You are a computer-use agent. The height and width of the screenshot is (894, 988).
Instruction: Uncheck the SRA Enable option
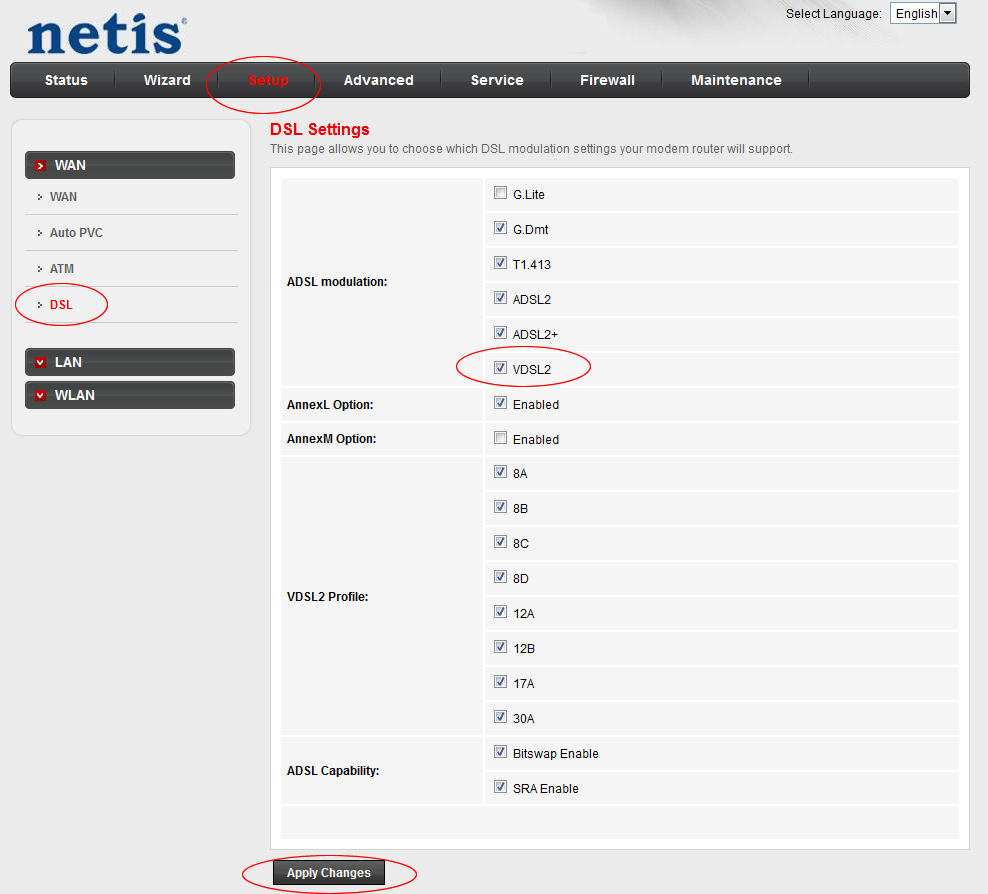500,786
